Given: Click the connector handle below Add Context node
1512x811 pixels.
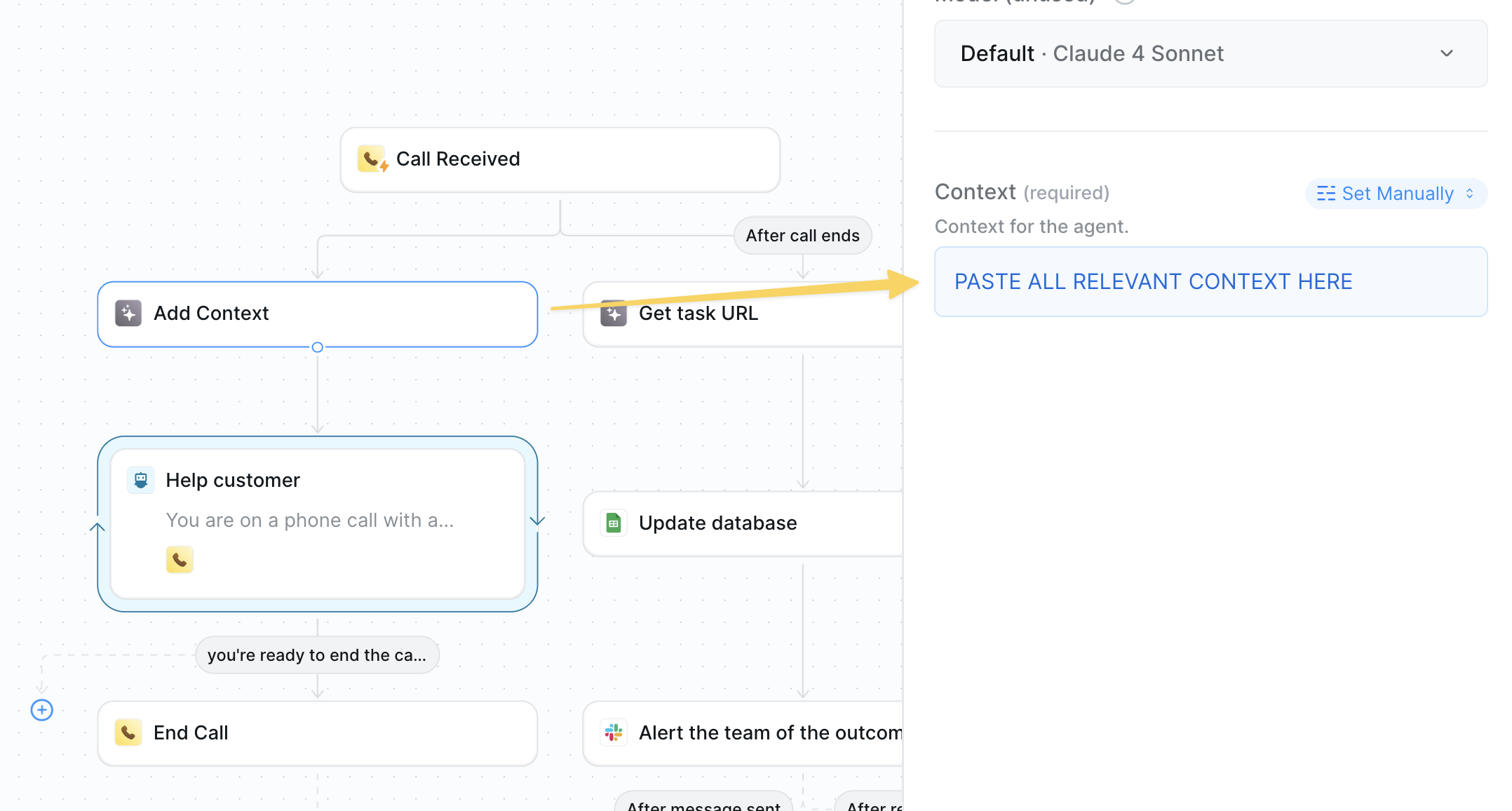Looking at the screenshot, I should click(x=318, y=347).
